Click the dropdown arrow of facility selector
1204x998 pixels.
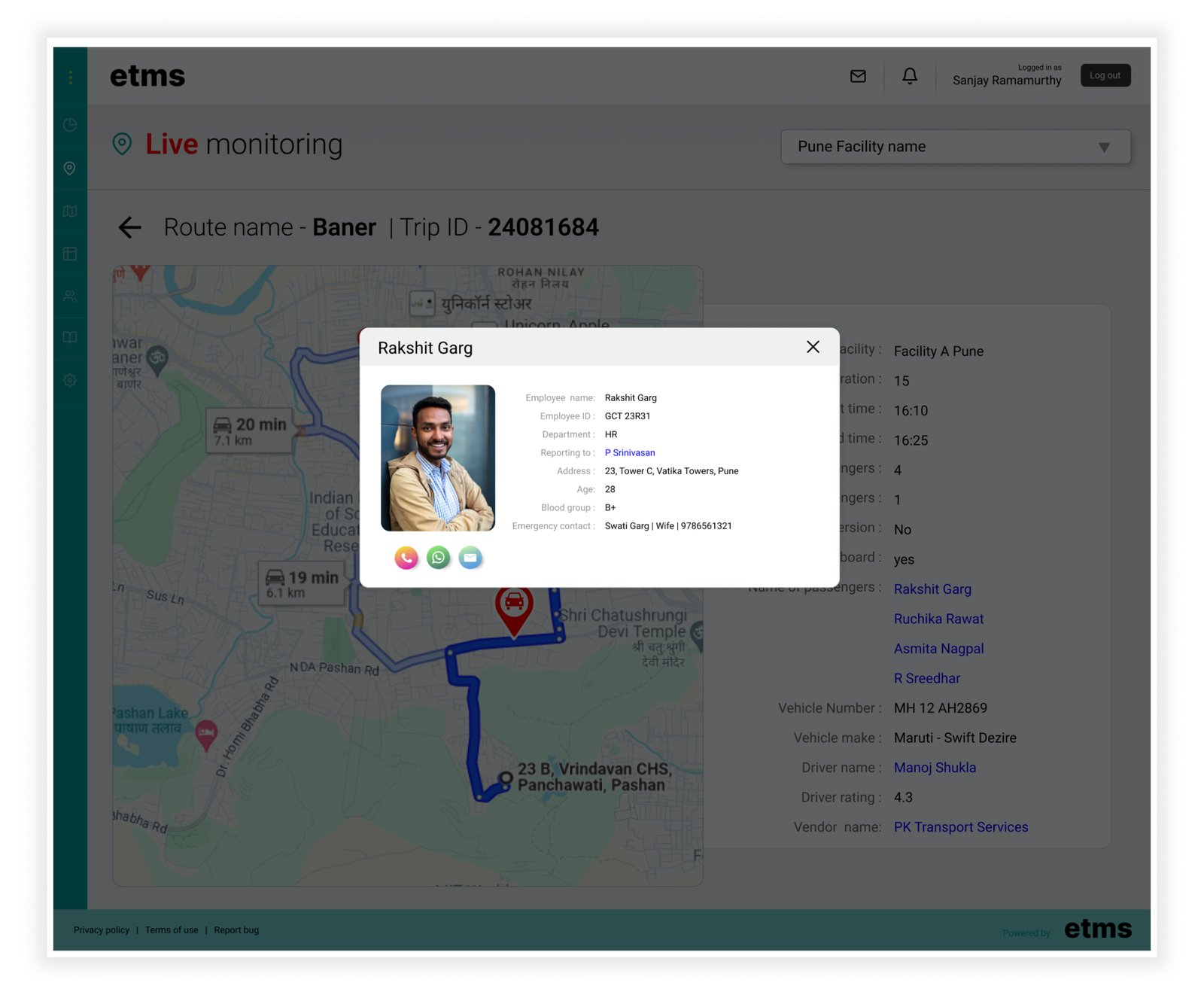point(1103,148)
